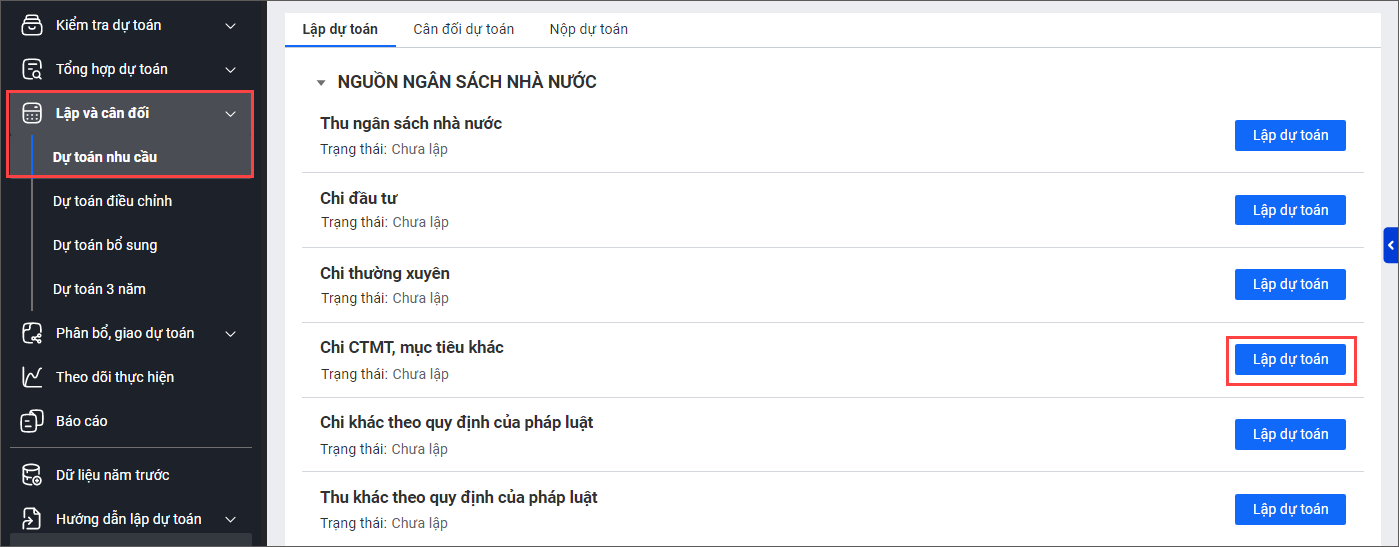Expand the Kiểm tra dự toán chevron
Image resolution: width=1399 pixels, height=547 pixels.
click(231, 25)
